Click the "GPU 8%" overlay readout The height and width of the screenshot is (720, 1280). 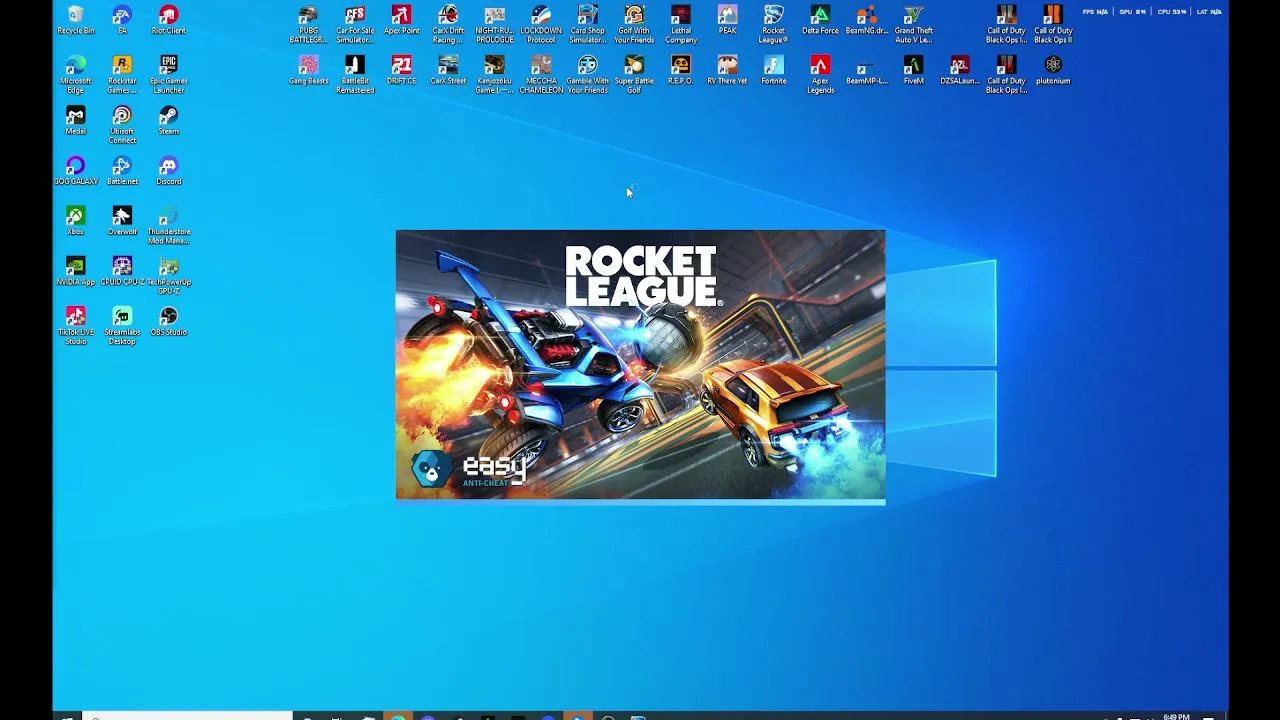pos(1133,12)
